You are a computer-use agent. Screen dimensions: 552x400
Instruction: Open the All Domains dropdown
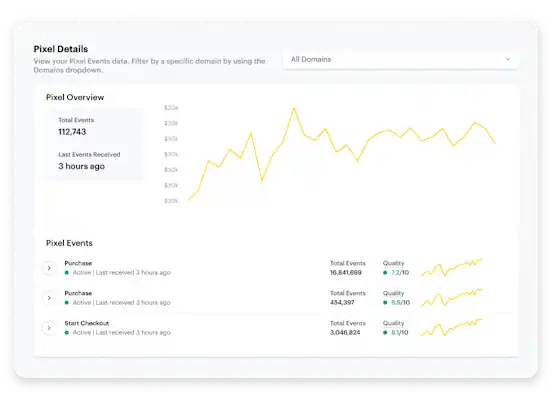(x=401, y=60)
